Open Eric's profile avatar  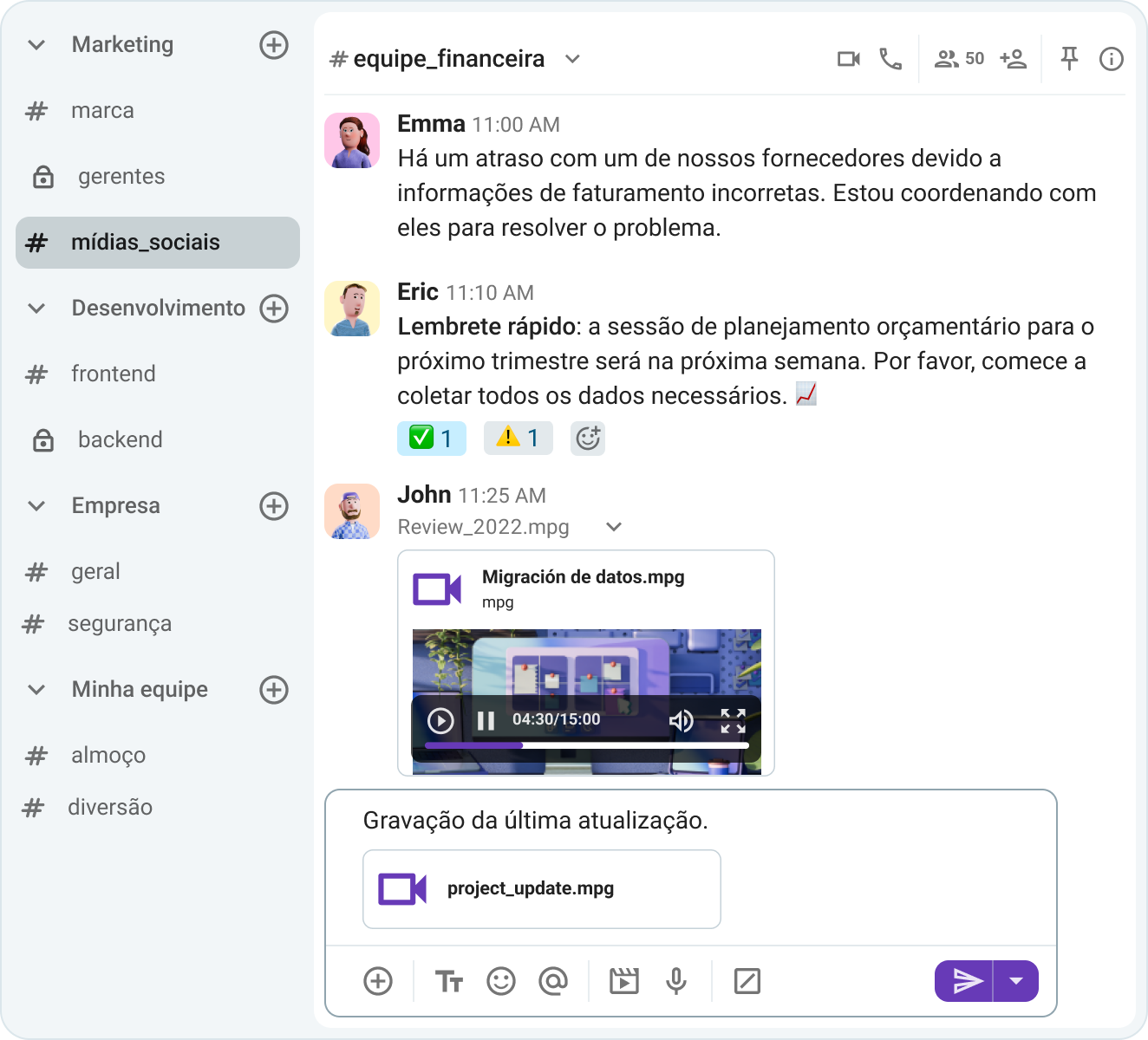352,309
